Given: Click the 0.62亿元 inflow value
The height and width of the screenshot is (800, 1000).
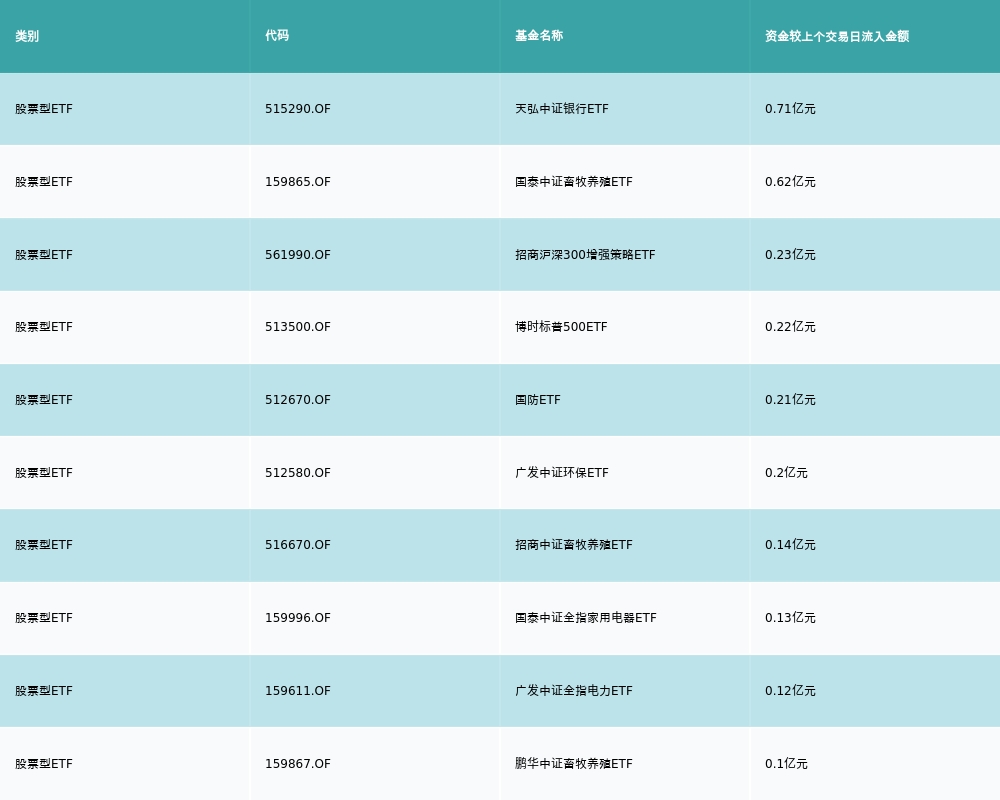Looking at the screenshot, I should click(790, 182).
